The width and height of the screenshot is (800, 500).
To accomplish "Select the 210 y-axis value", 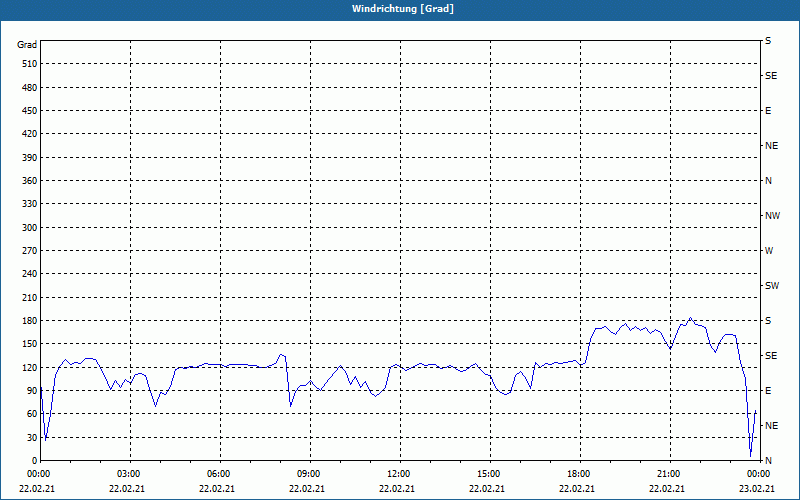I will click(x=30, y=297).
